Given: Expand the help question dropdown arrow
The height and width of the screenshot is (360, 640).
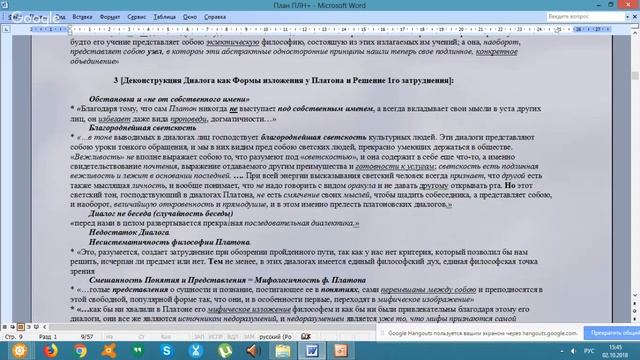Looking at the screenshot, I should pos(627,17).
